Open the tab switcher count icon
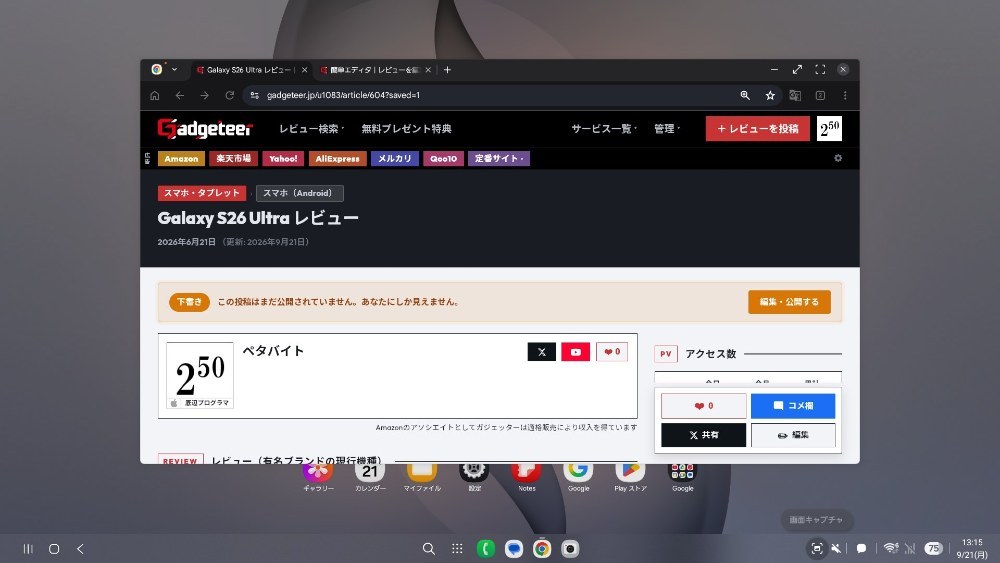 (820, 96)
